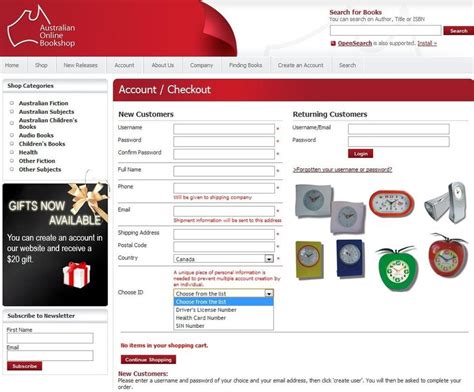
Task: Follow the OpenSearch link
Action: 355,43
